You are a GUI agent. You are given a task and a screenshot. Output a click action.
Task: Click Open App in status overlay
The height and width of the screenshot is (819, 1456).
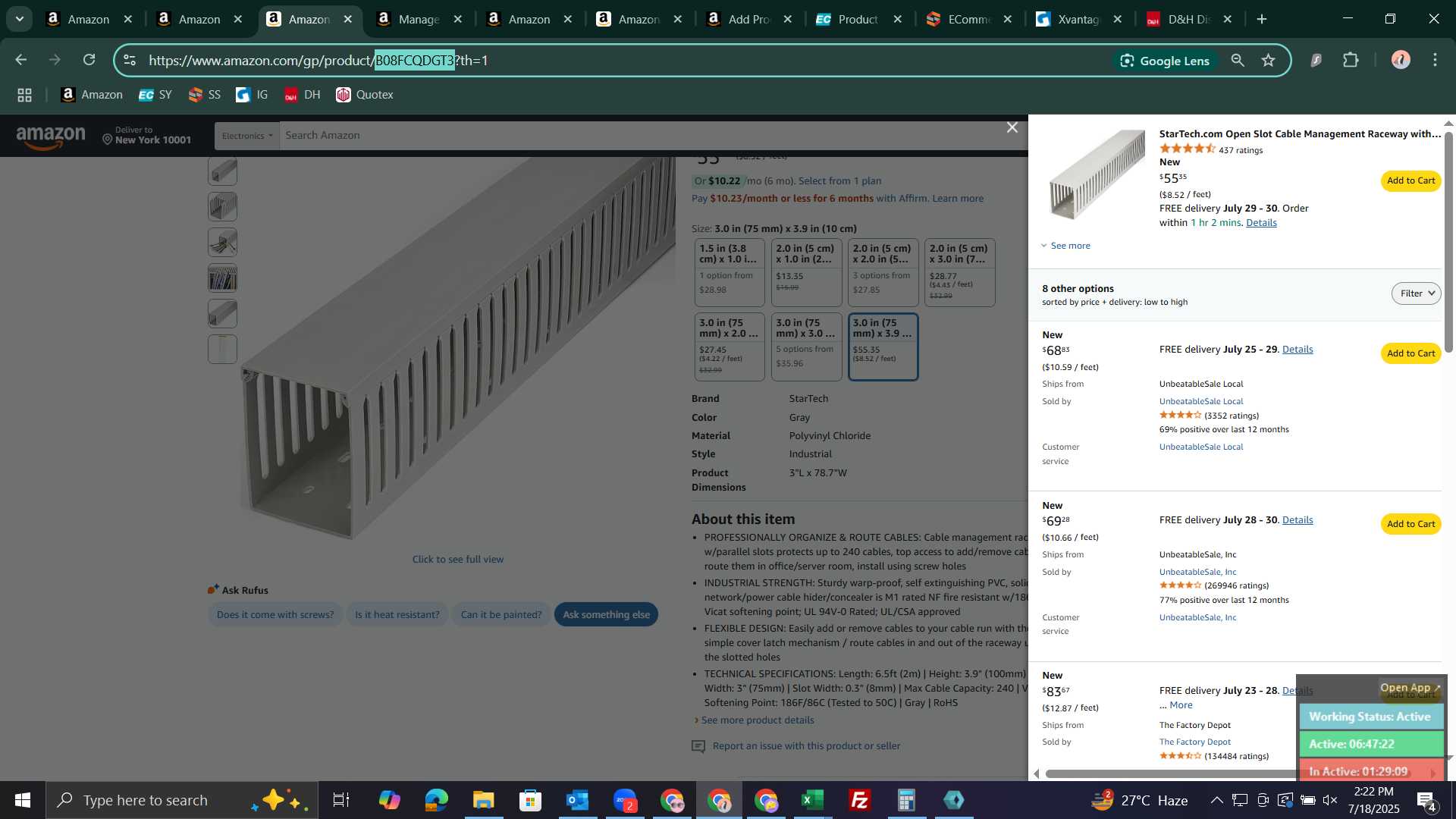click(x=1410, y=688)
